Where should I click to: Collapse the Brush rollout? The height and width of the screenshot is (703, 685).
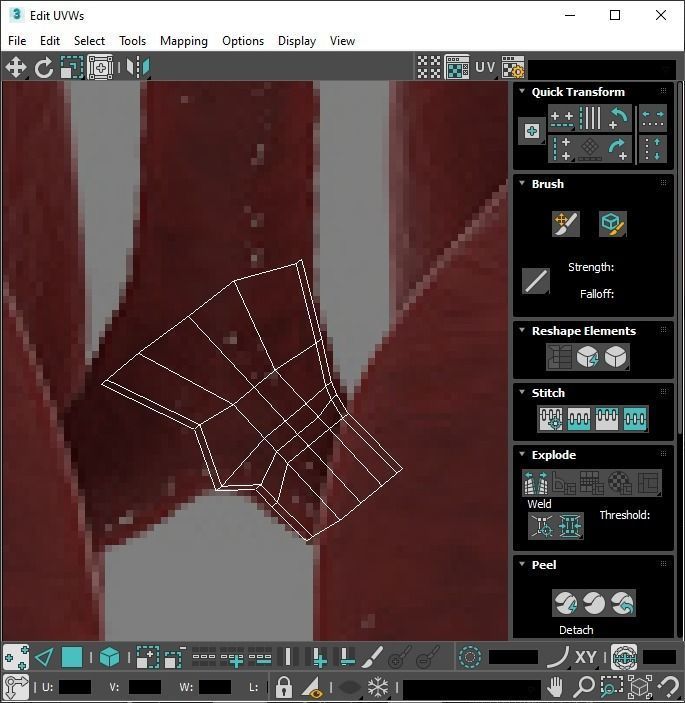click(522, 183)
